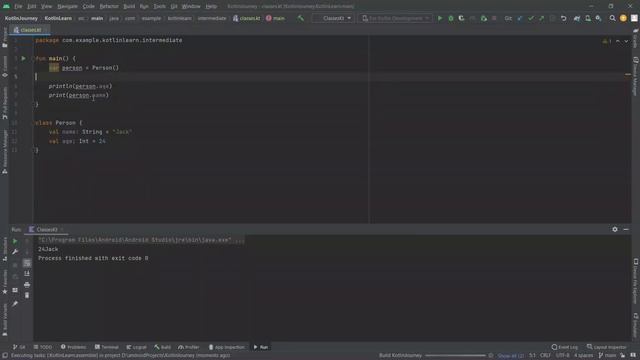
Task: Click KotlinJourney breadcrumb in navigation bar
Action: point(21,18)
